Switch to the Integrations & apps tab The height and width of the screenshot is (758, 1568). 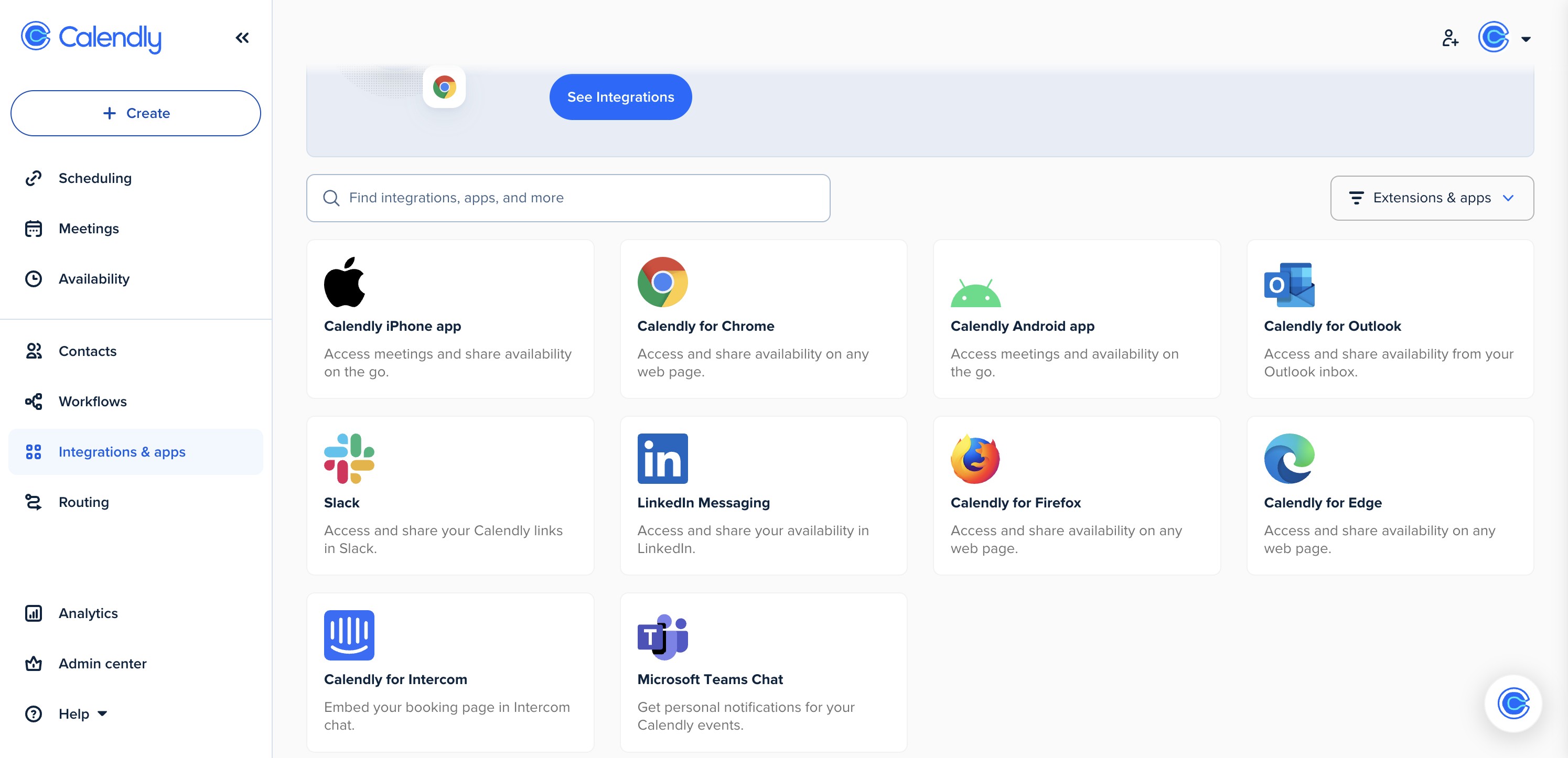click(x=122, y=451)
